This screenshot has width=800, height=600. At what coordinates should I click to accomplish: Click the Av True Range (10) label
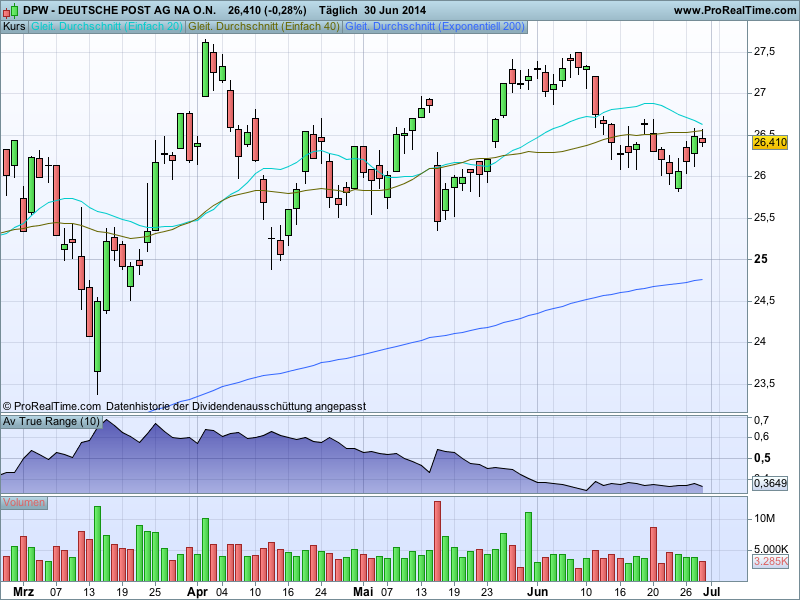[52, 421]
